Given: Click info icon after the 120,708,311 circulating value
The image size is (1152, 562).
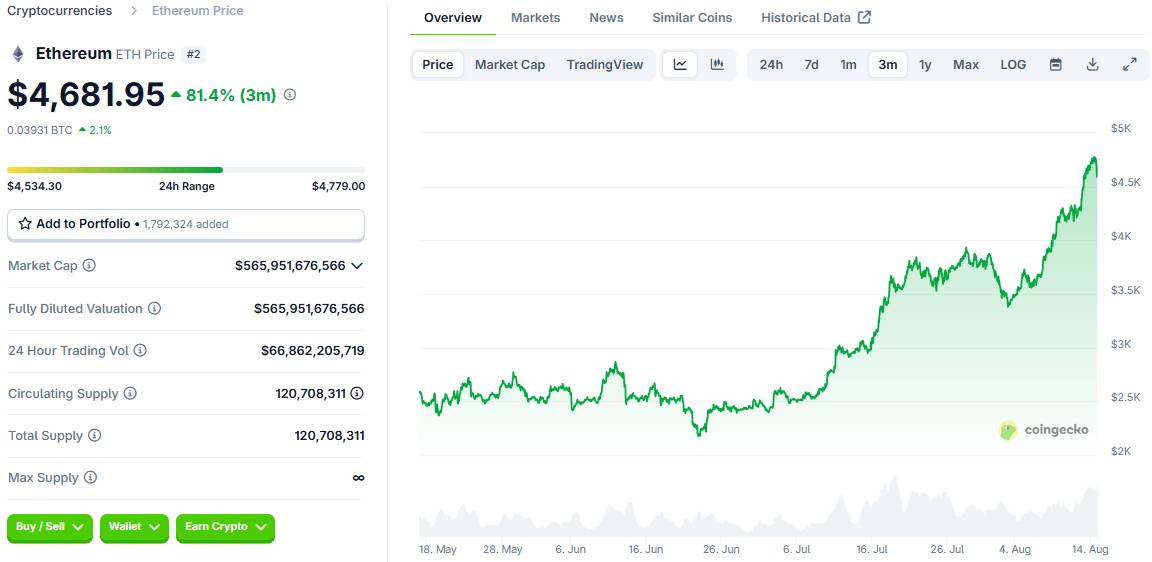Looking at the screenshot, I should coord(357,393).
